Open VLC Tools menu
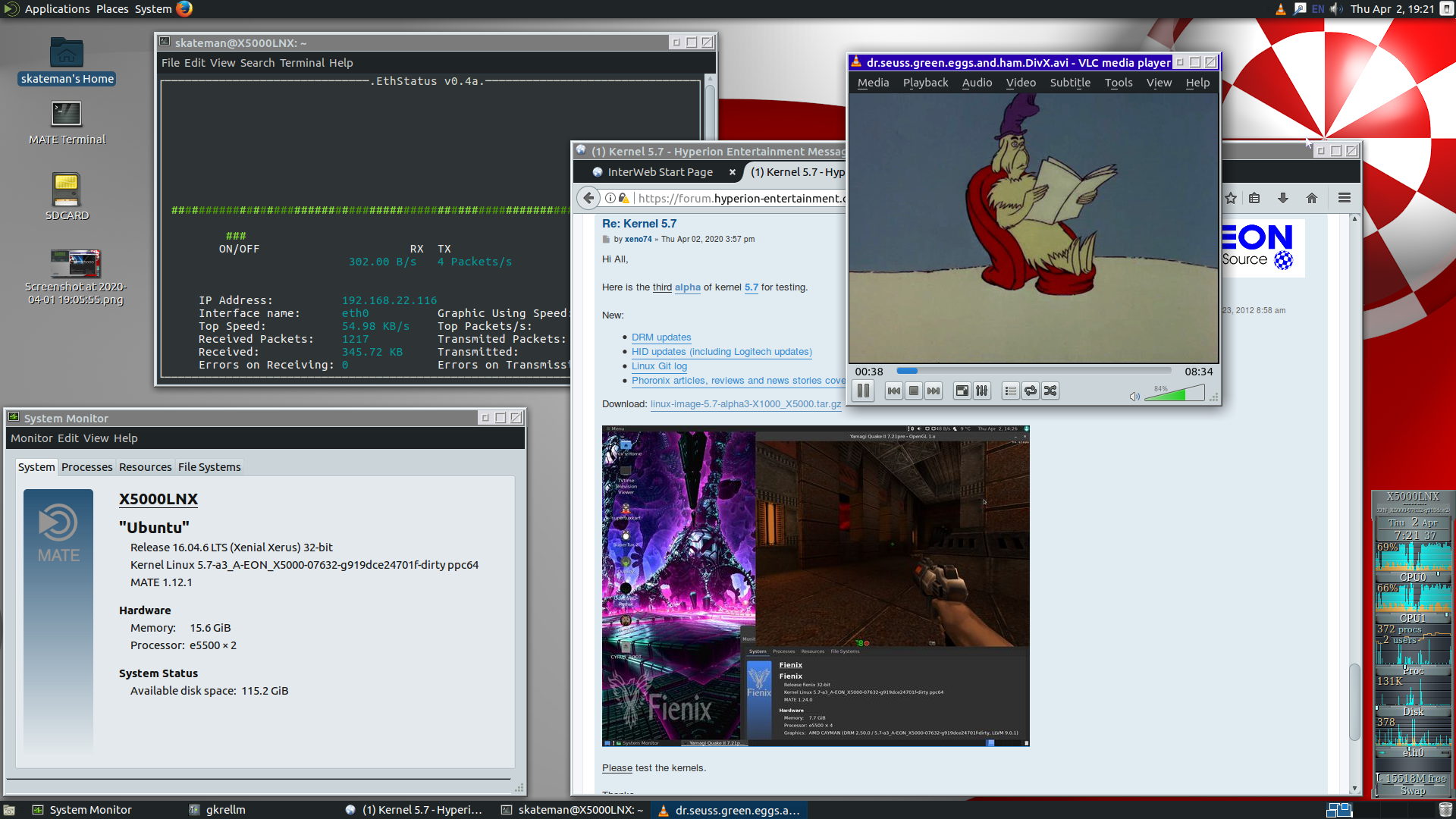The height and width of the screenshot is (819, 1456). (x=1119, y=83)
